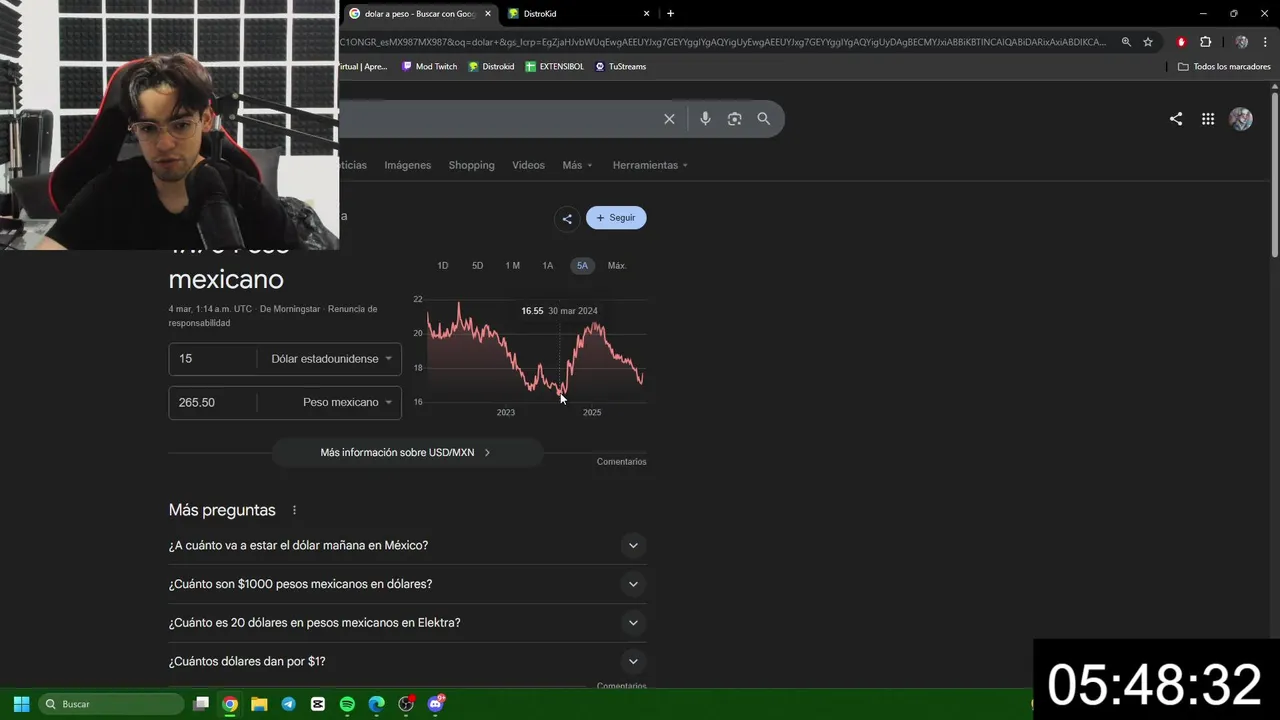The height and width of the screenshot is (720, 1280).
Task: Close the DistroKid tab
Action: pos(646,14)
